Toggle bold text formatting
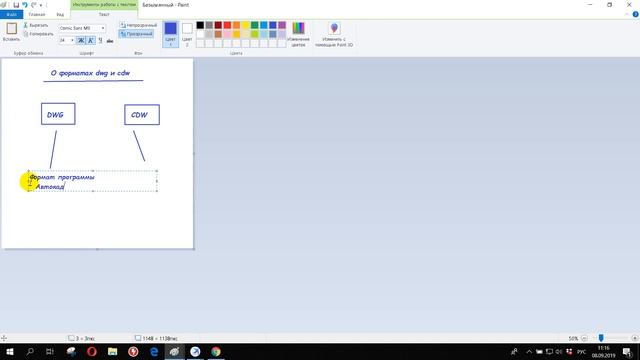This screenshot has width=640, height=360. click(x=81, y=40)
